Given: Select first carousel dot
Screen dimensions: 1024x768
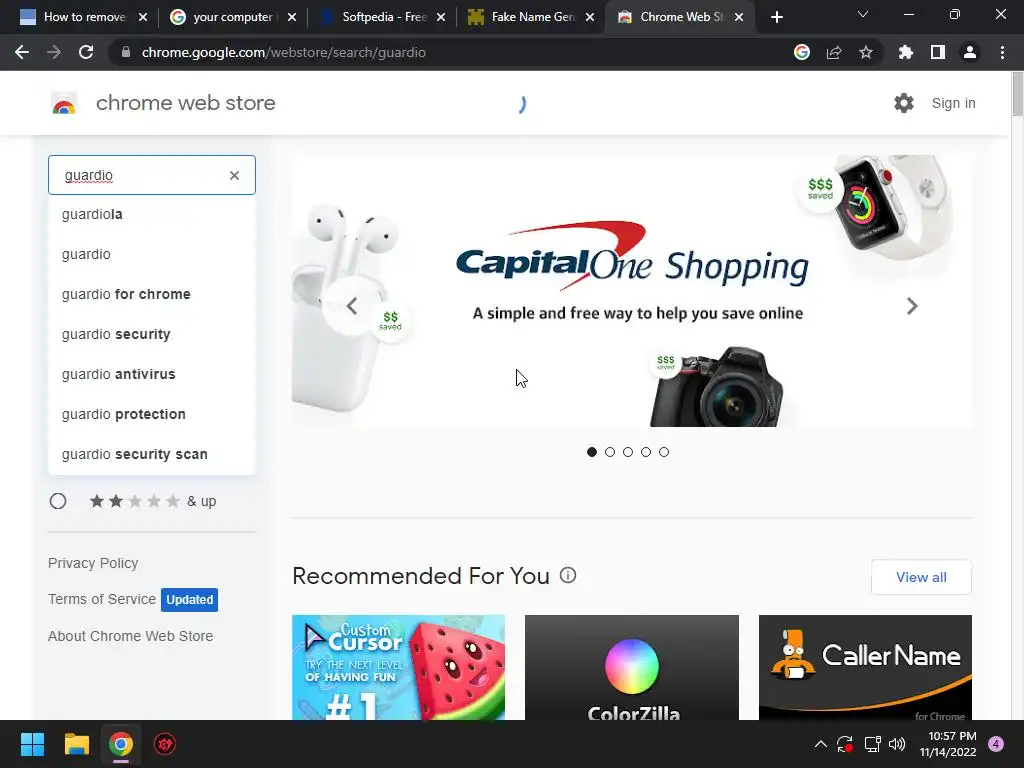Looking at the screenshot, I should click(x=592, y=452).
